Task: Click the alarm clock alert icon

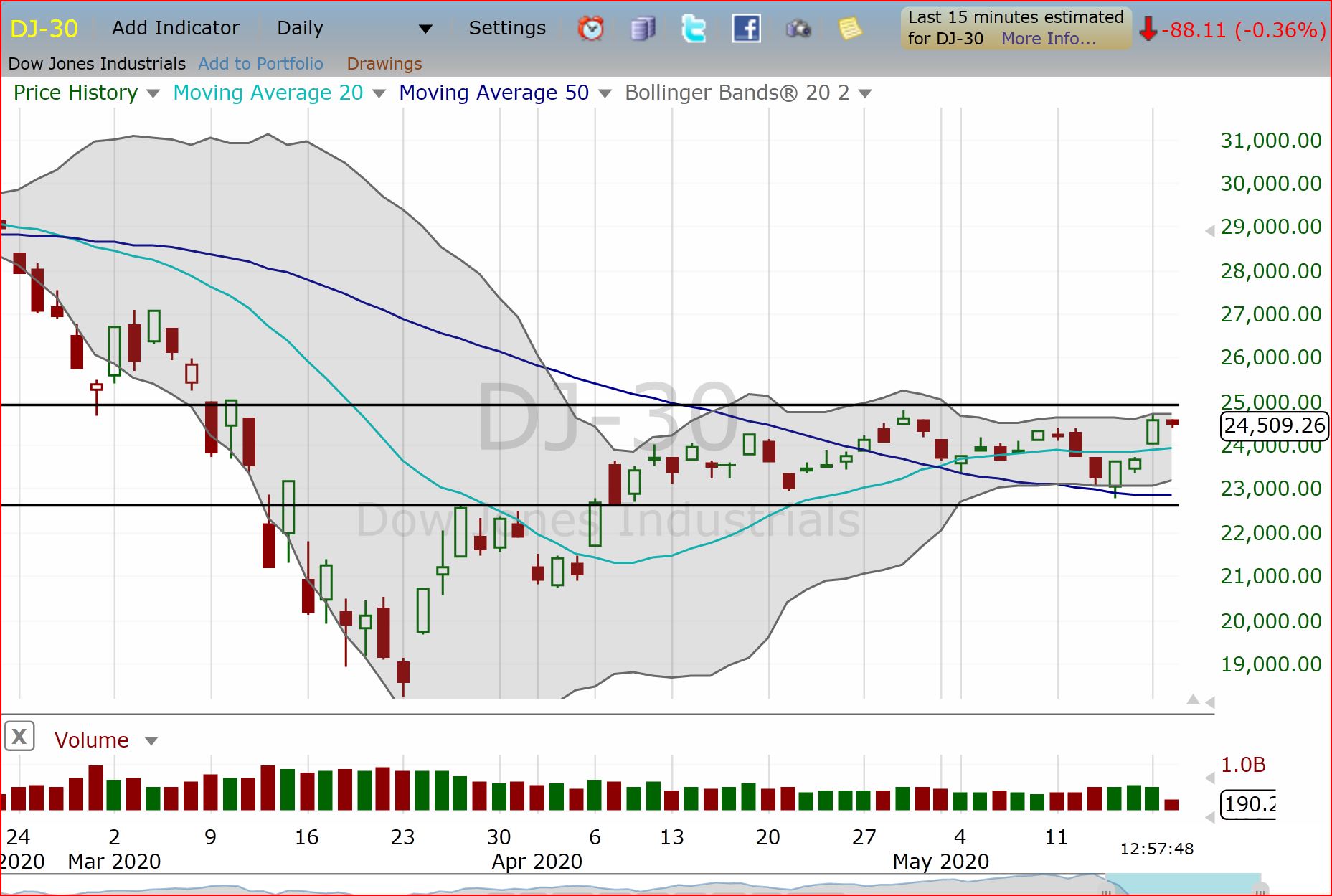Action: click(x=591, y=29)
